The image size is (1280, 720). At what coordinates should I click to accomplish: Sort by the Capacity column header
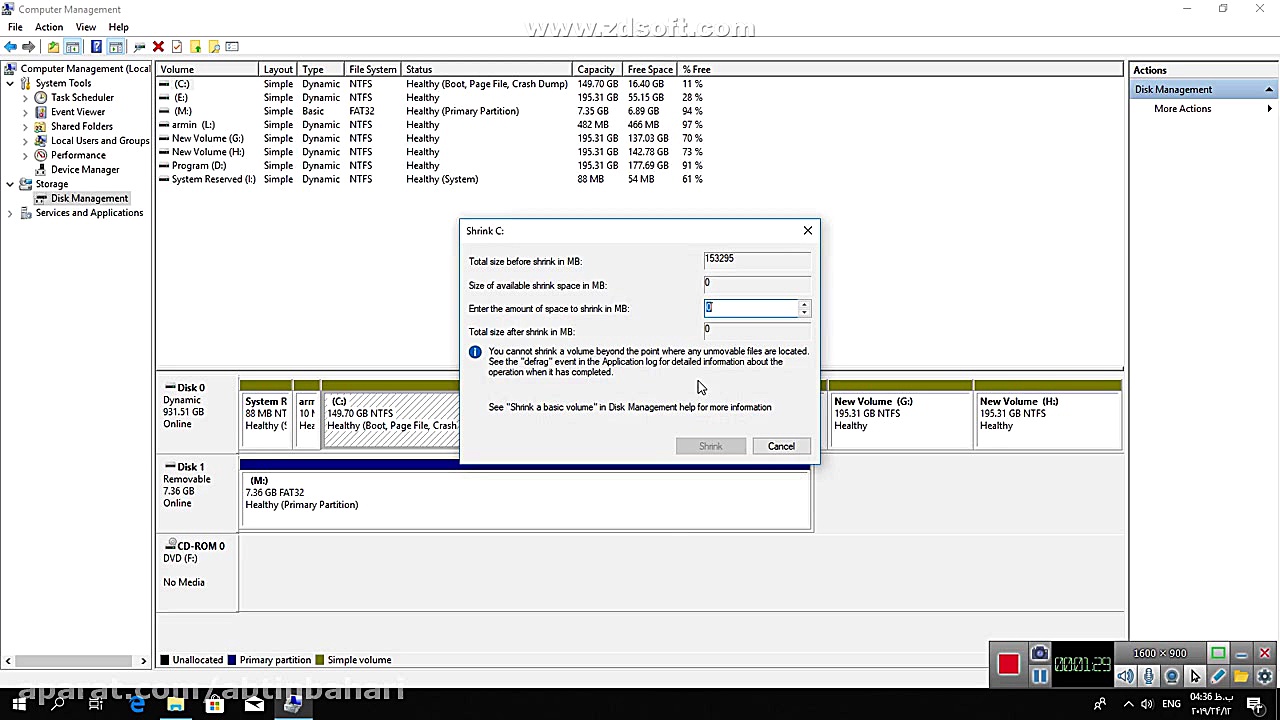tap(598, 70)
